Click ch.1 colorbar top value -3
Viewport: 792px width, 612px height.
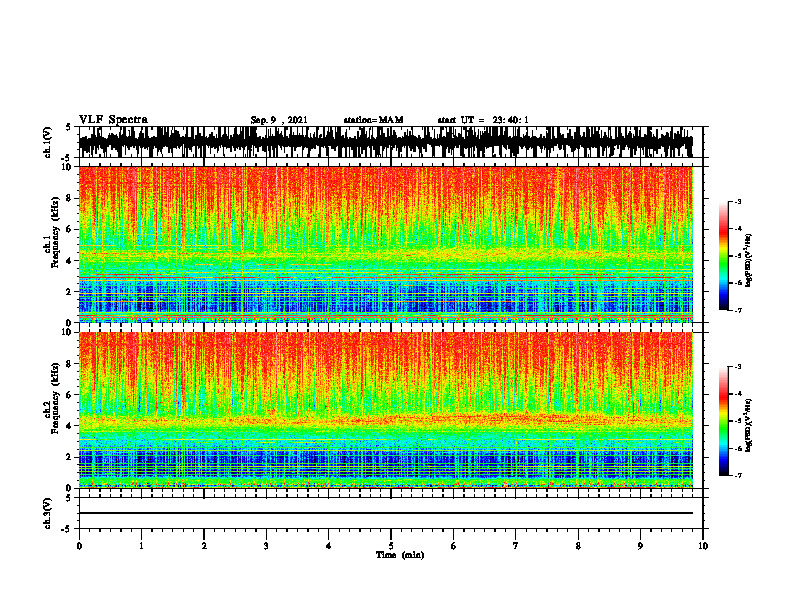(x=738, y=201)
